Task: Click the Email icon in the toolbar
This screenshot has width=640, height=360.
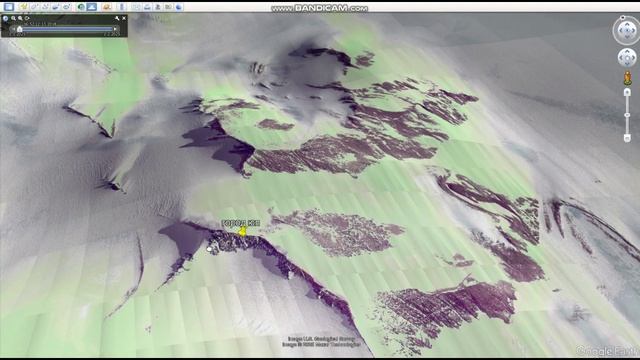Action: pos(136,7)
